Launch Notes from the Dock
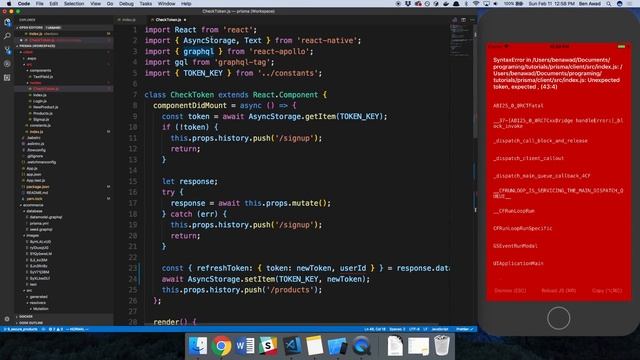 pyautogui.click(x=314, y=346)
